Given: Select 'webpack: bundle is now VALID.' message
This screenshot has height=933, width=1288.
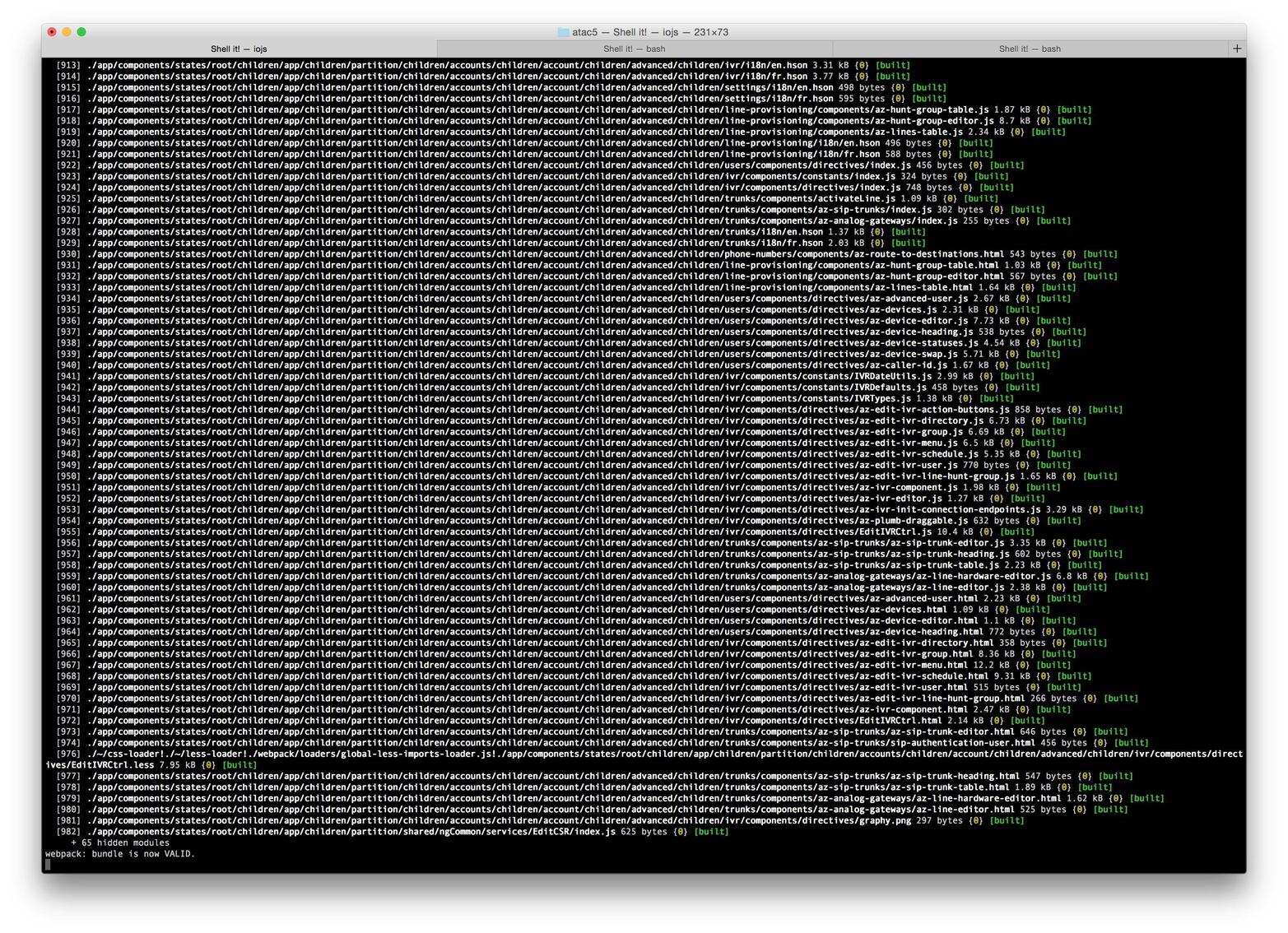Looking at the screenshot, I should click(x=119, y=853).
